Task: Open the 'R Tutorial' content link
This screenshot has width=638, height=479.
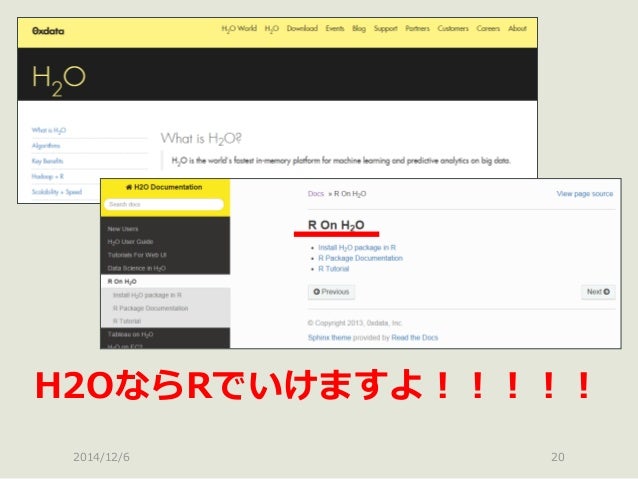Action: (334, 269)
